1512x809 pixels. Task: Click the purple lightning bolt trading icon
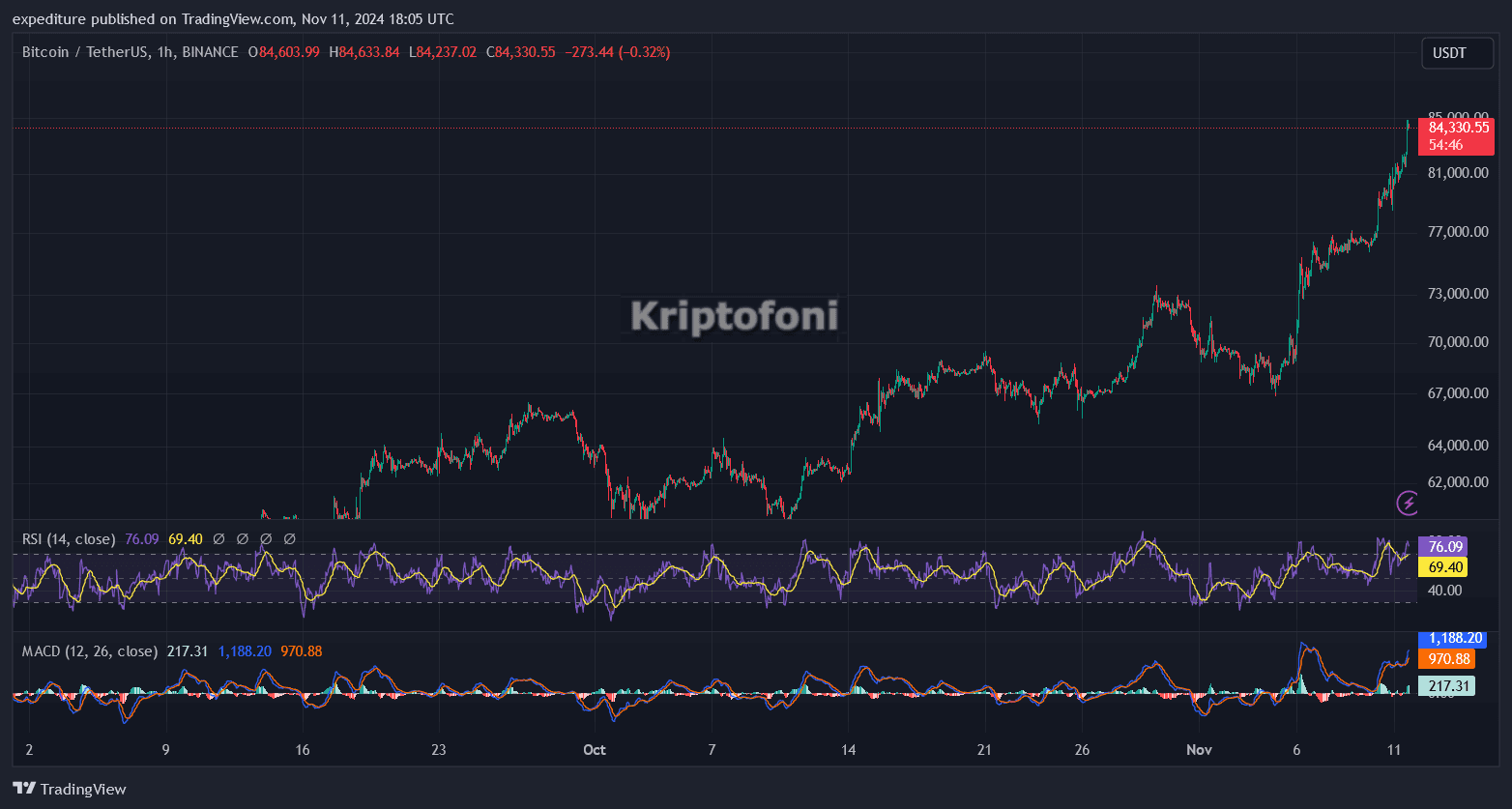[x=1408, y=504]
